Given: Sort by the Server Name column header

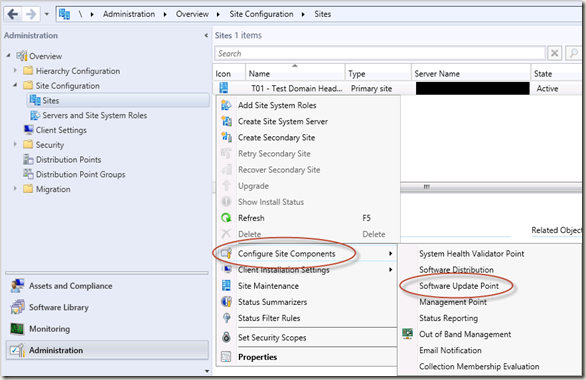Looking at the screenshot, I should (x=471, y=74).
